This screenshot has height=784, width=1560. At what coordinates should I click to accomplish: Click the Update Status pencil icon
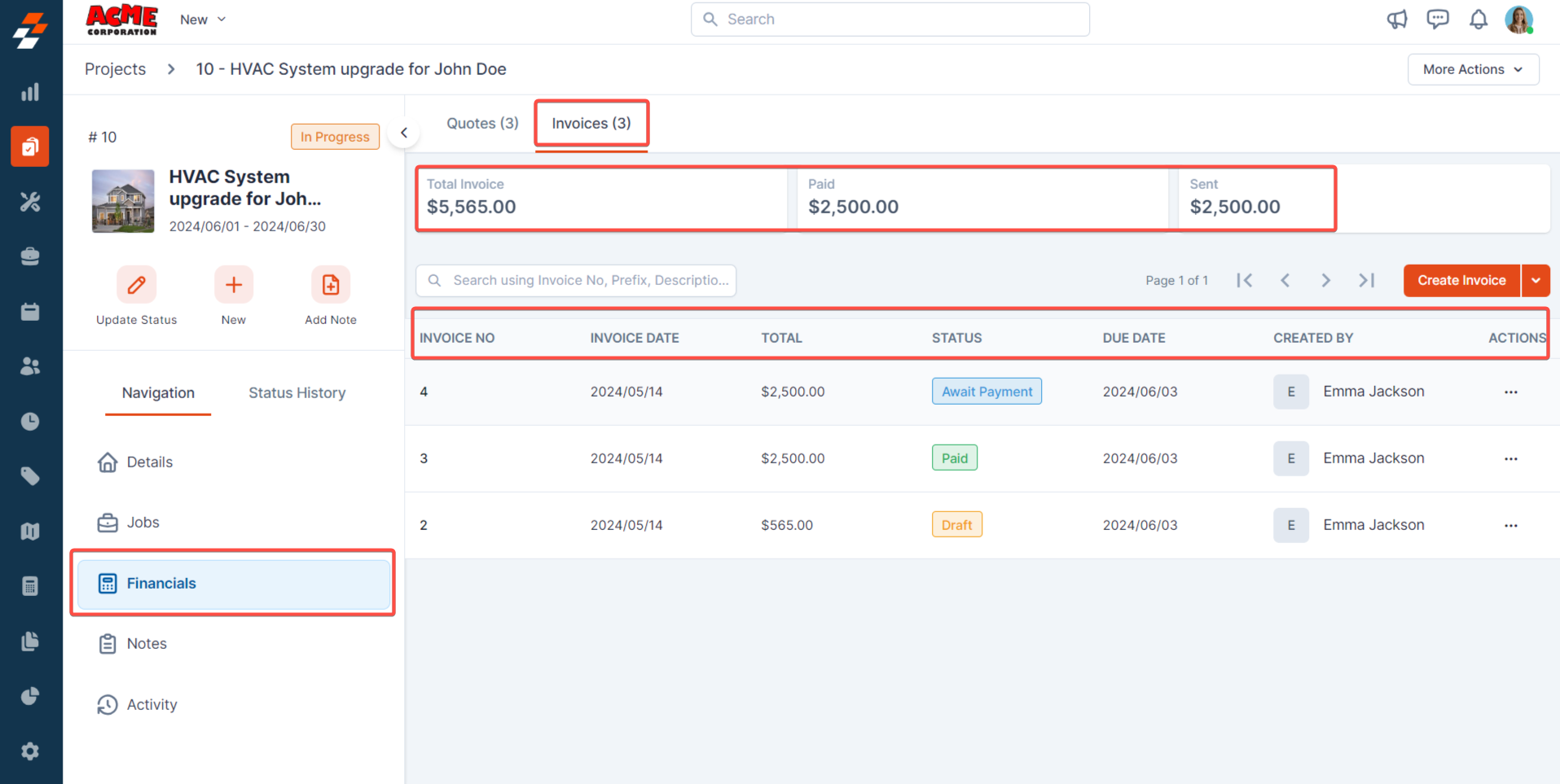point(136,285)
